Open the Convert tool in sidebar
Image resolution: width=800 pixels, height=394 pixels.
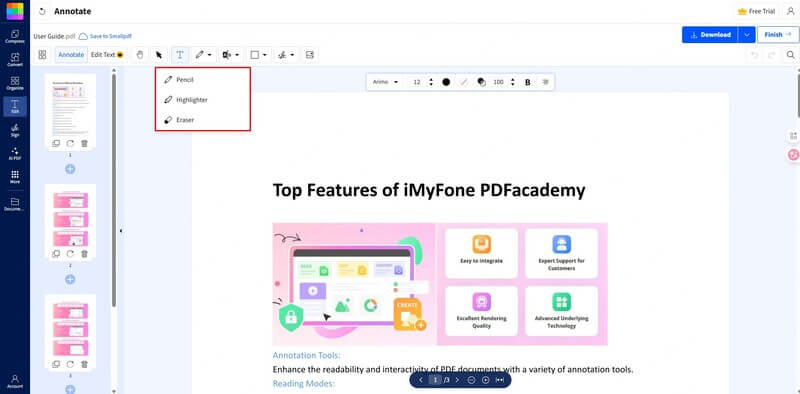coord(15,60)
